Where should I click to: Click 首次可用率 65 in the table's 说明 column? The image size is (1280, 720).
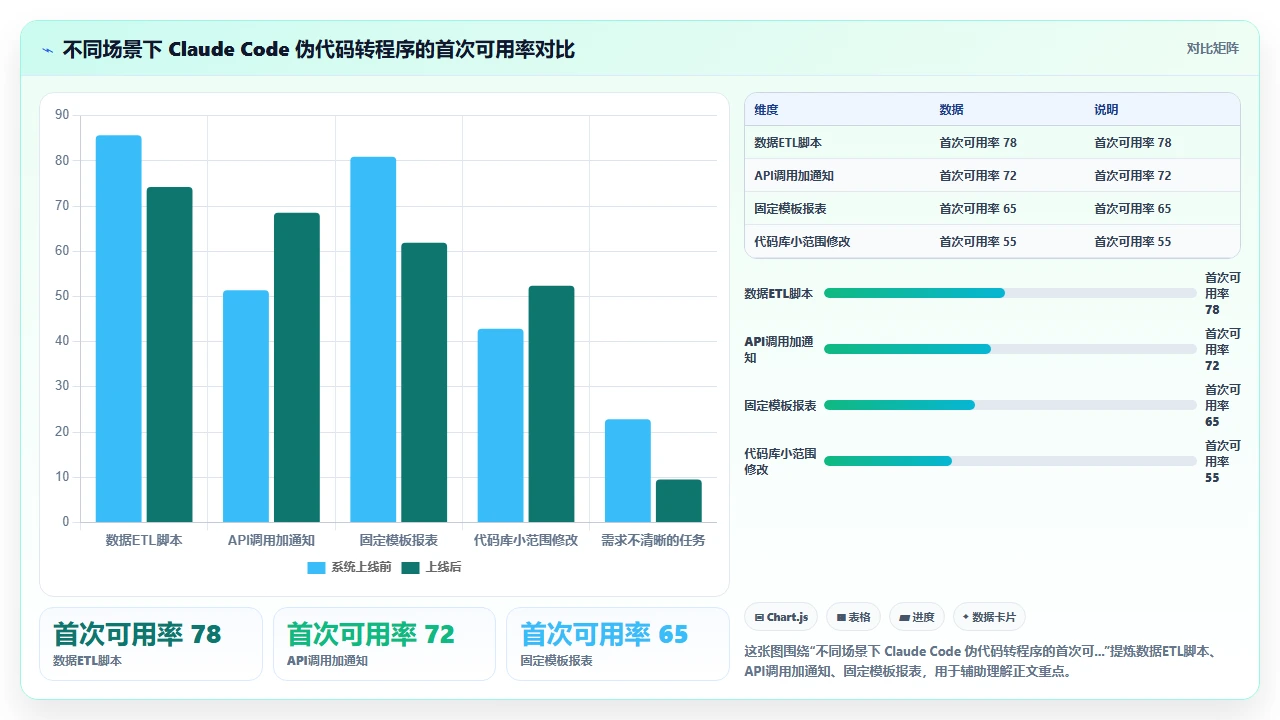(1133, 209)
